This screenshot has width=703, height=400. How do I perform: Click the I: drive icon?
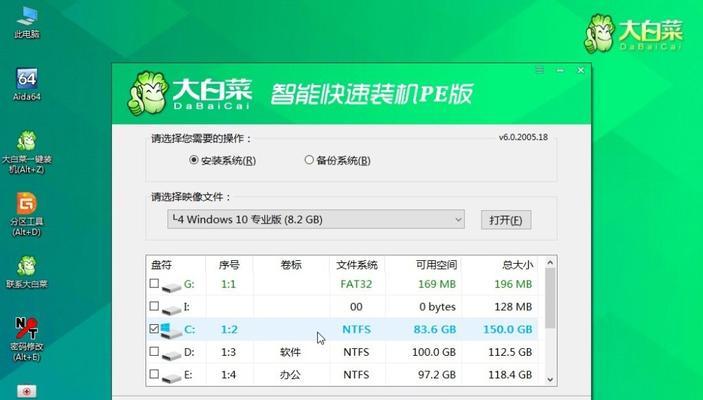172,309
